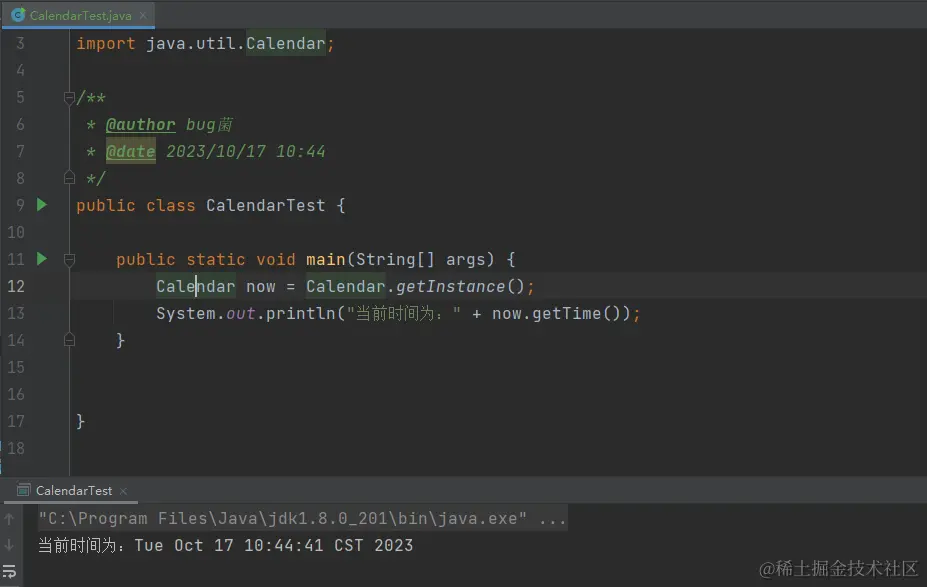Fold the main method at line 11
Viewport: 927px width, 587px height.
pyautogui.click(x=69, y=260)
